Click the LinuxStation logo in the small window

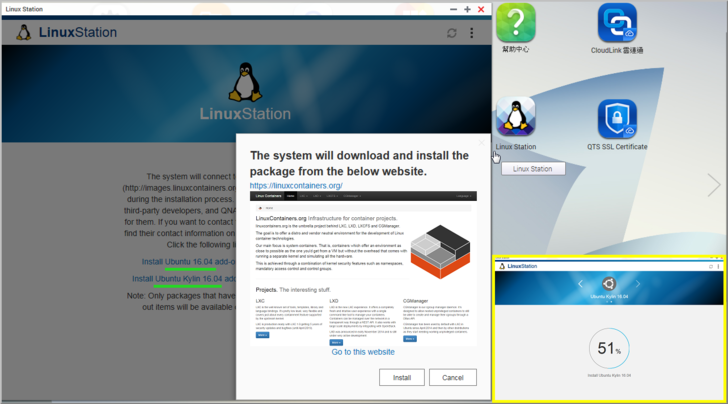518,266
